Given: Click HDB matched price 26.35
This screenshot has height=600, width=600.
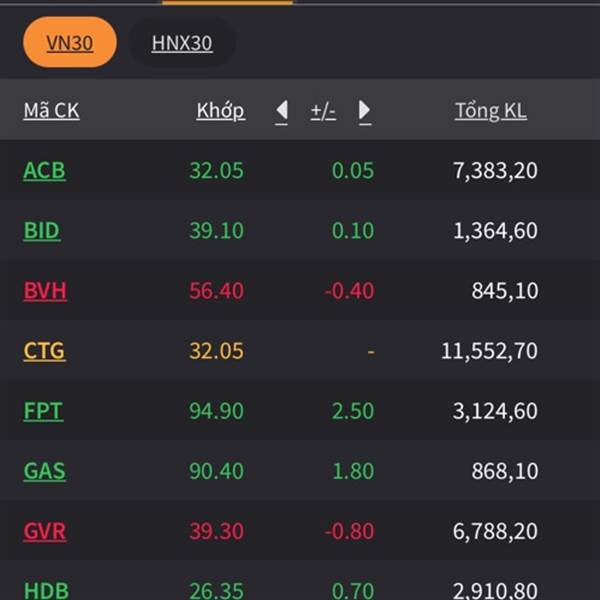Looking at the screenshot, I should coord(217,590).
